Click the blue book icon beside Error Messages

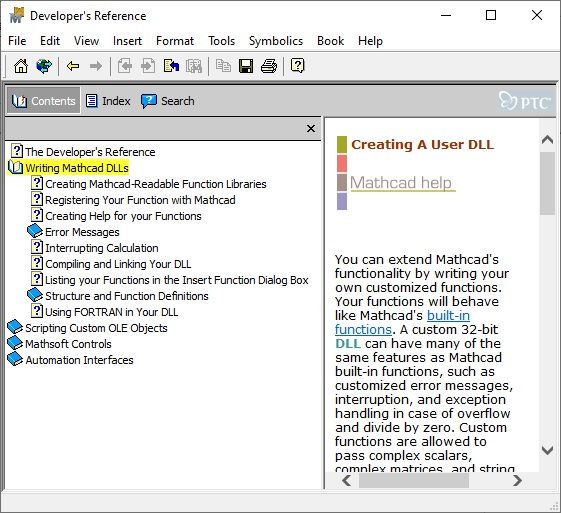[35, 231]
